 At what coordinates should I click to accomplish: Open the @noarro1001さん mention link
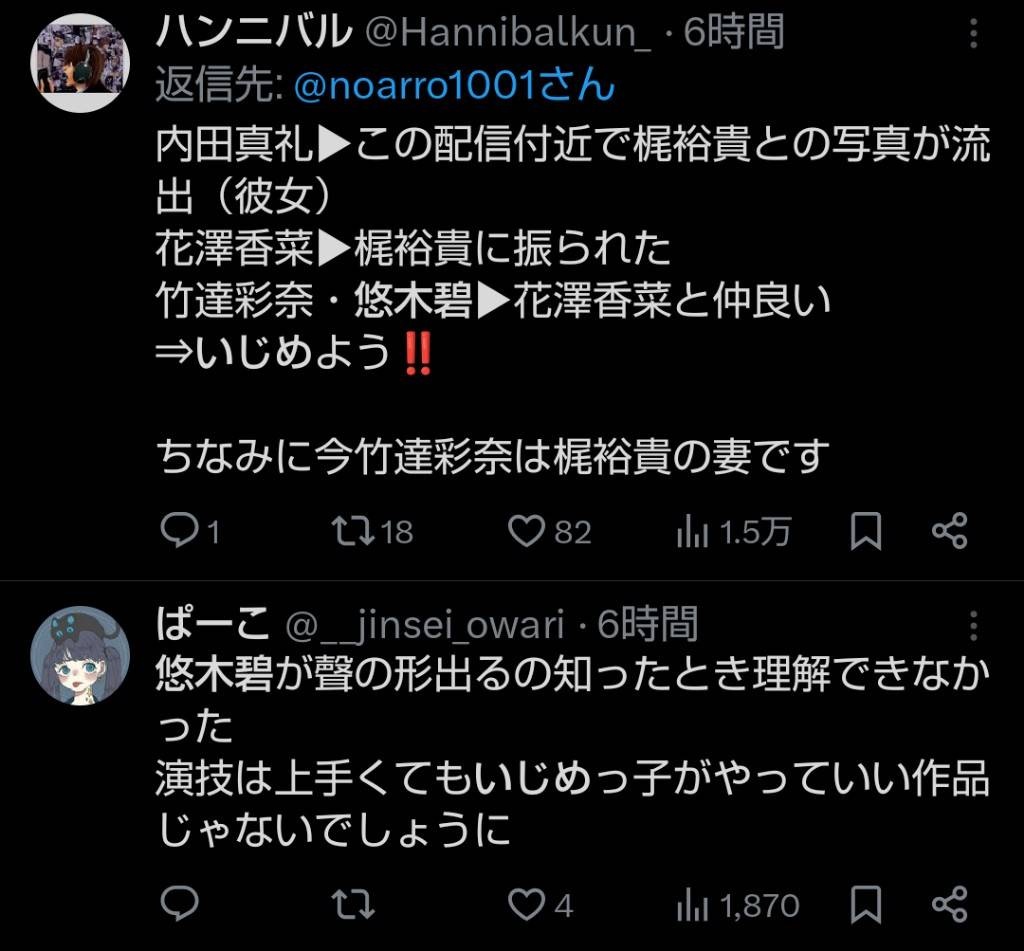pos(455,86)
